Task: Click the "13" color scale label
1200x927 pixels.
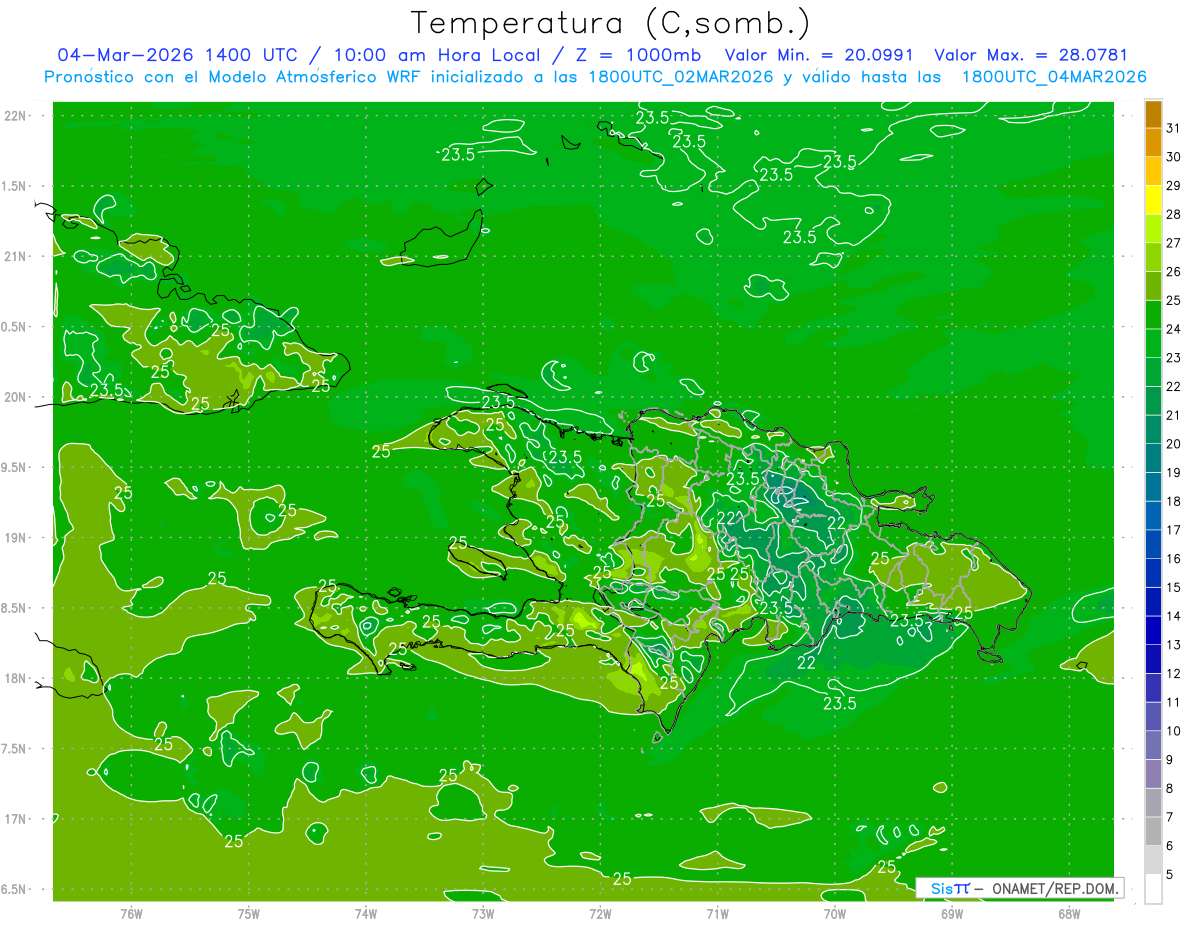Action: click(x=1174, y=645)
